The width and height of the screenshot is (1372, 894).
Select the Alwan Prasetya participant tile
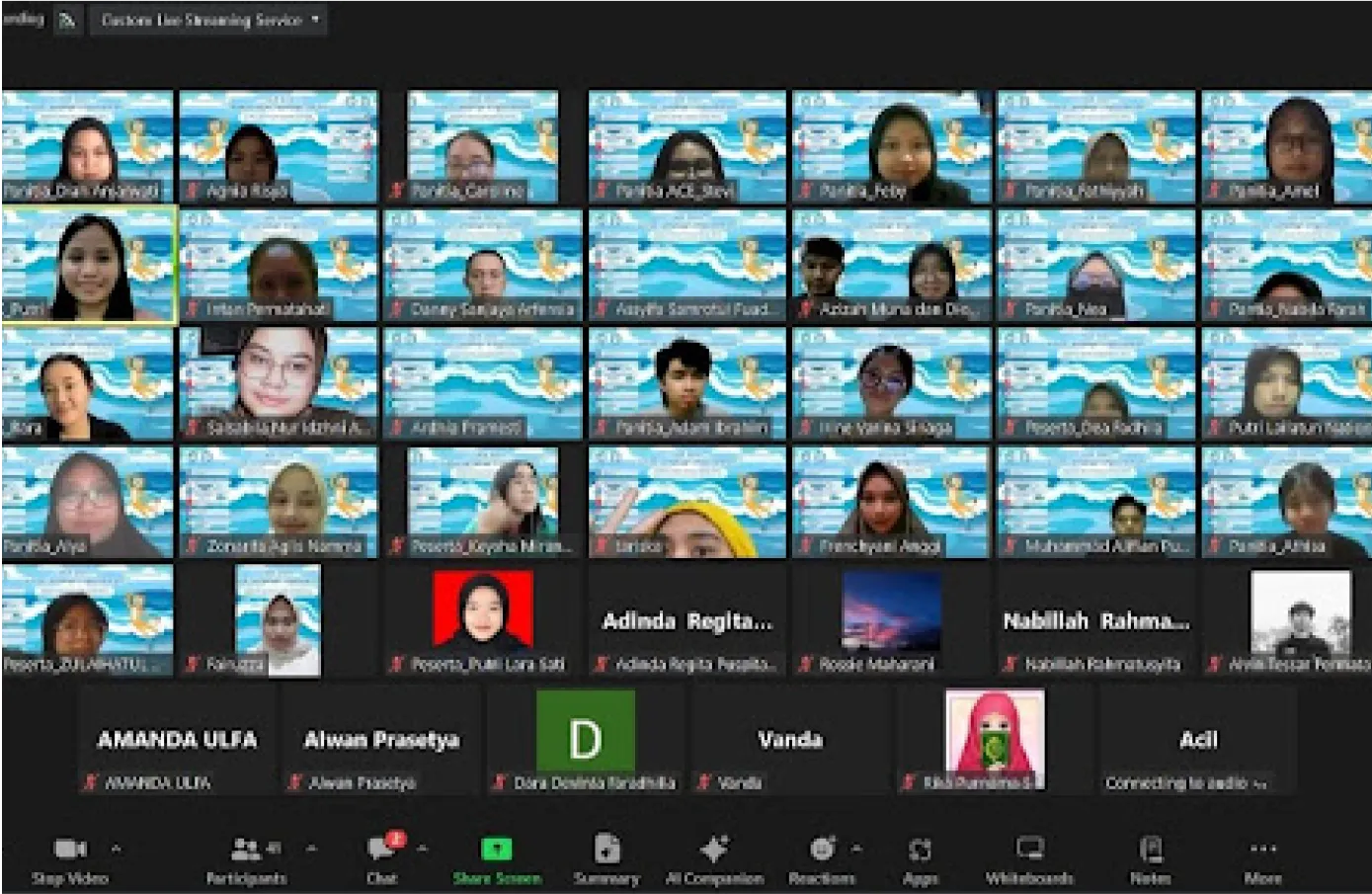point(381,740)
